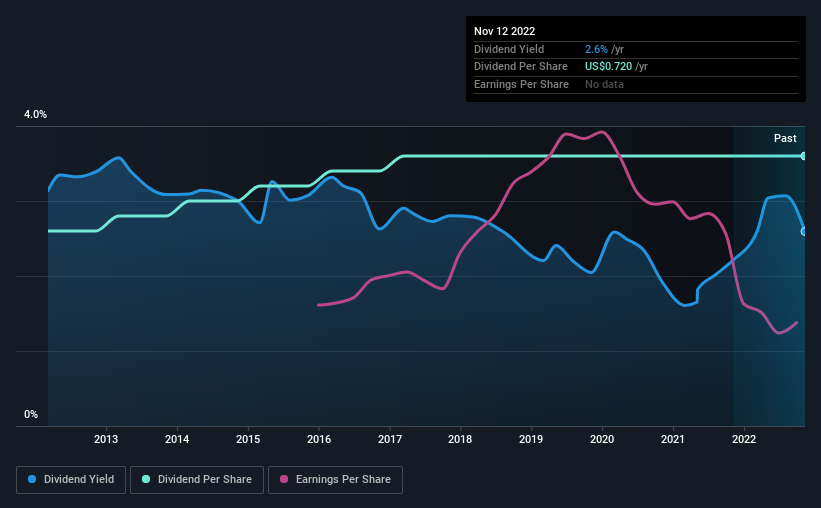Screen dimensions: 821x508
Task: Click the 2017 year axis label
Action: (x=390, y=439)
